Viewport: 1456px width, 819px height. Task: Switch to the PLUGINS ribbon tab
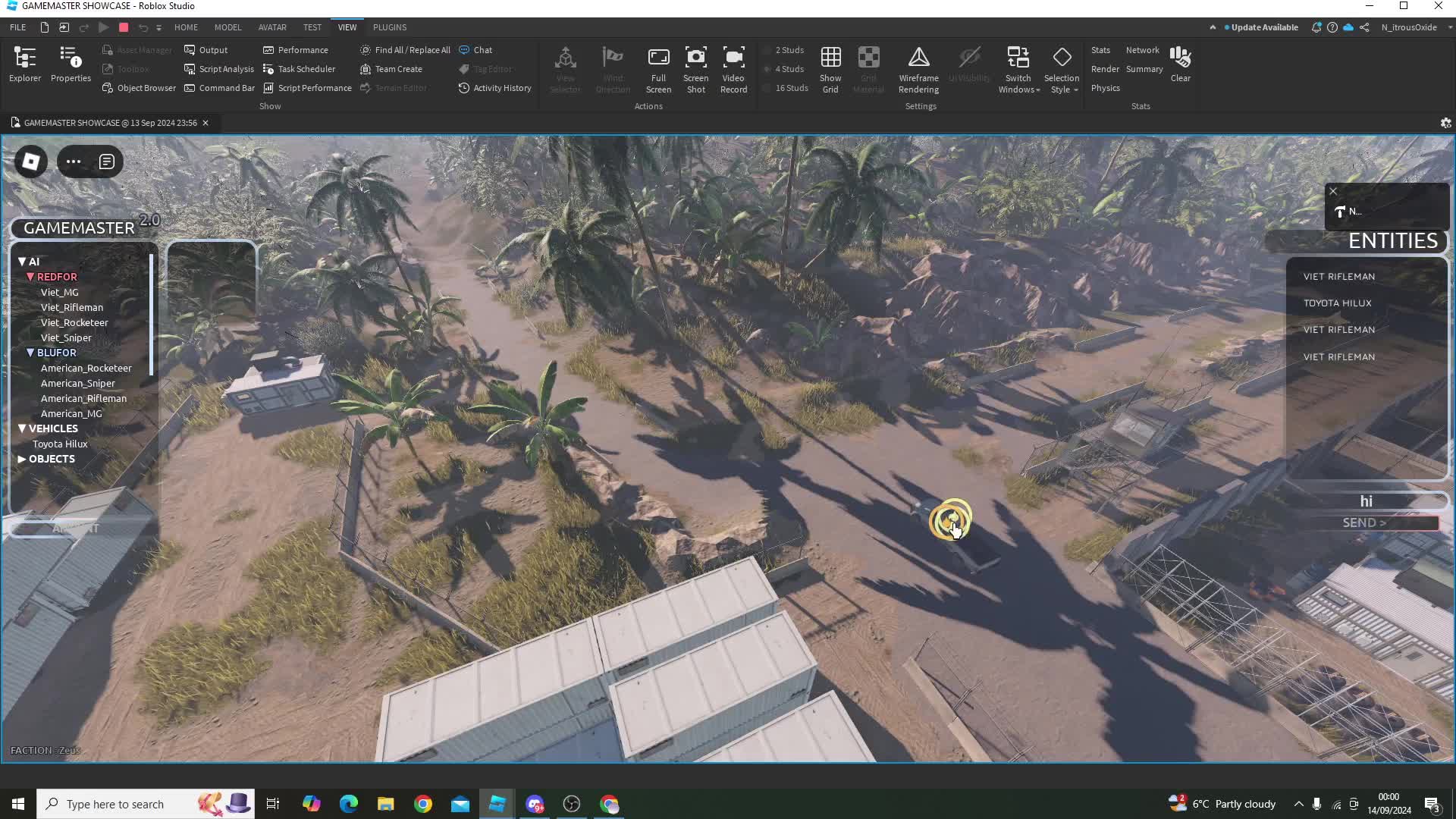click(x=390, y=27)
